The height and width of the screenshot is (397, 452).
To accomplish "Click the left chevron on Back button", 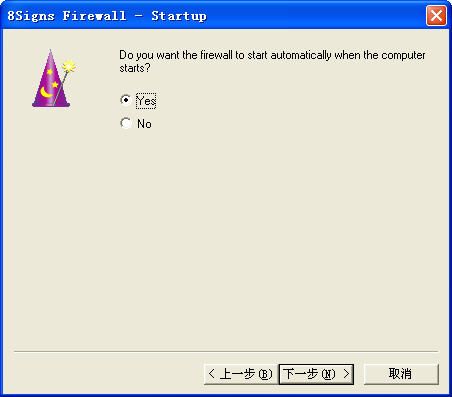I will click(211, 373).
